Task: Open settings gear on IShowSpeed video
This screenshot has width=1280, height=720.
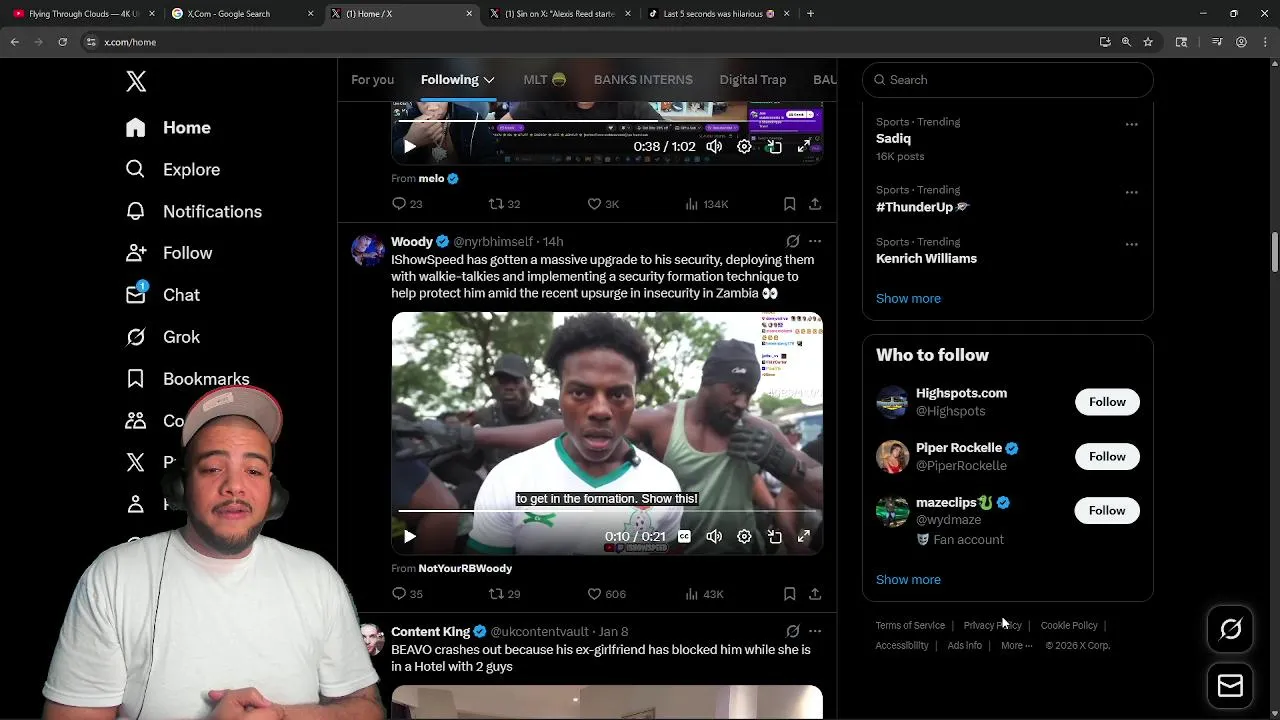Action: tap(744, 537)
